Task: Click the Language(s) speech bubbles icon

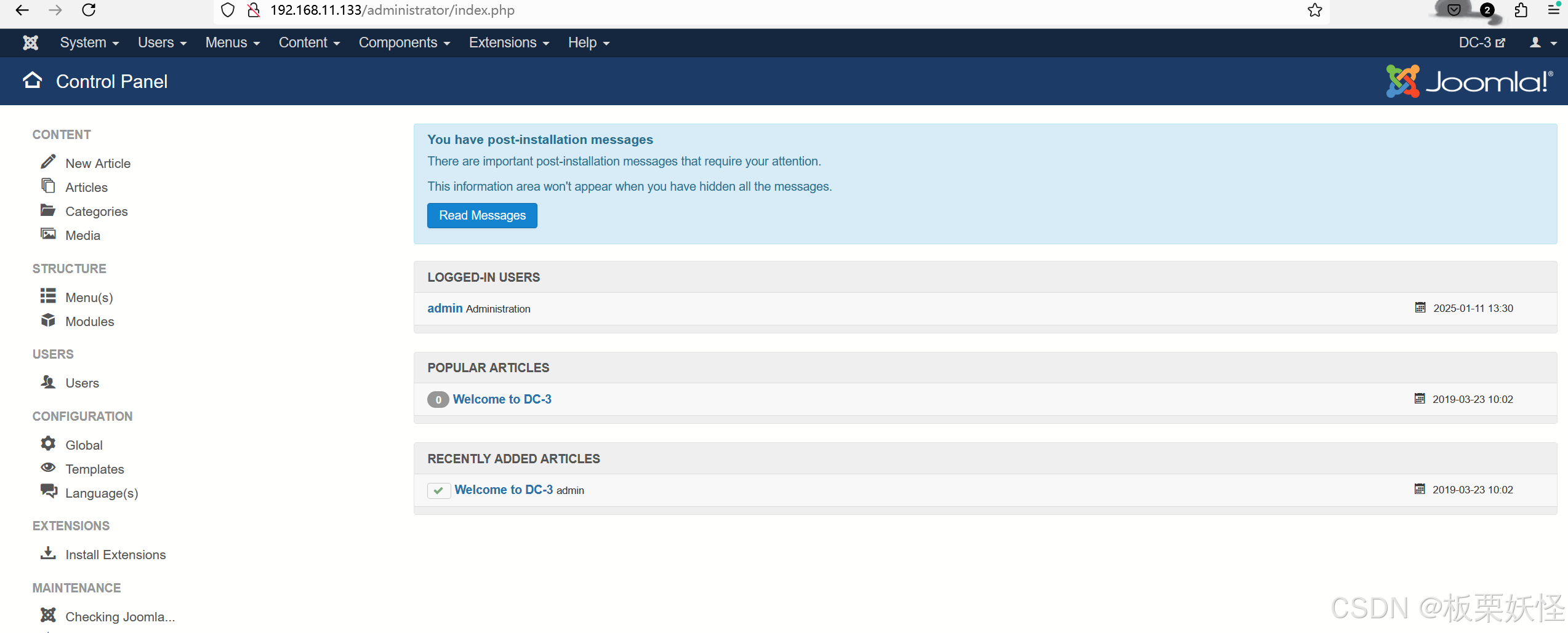Action: click(x=49, y=491)
